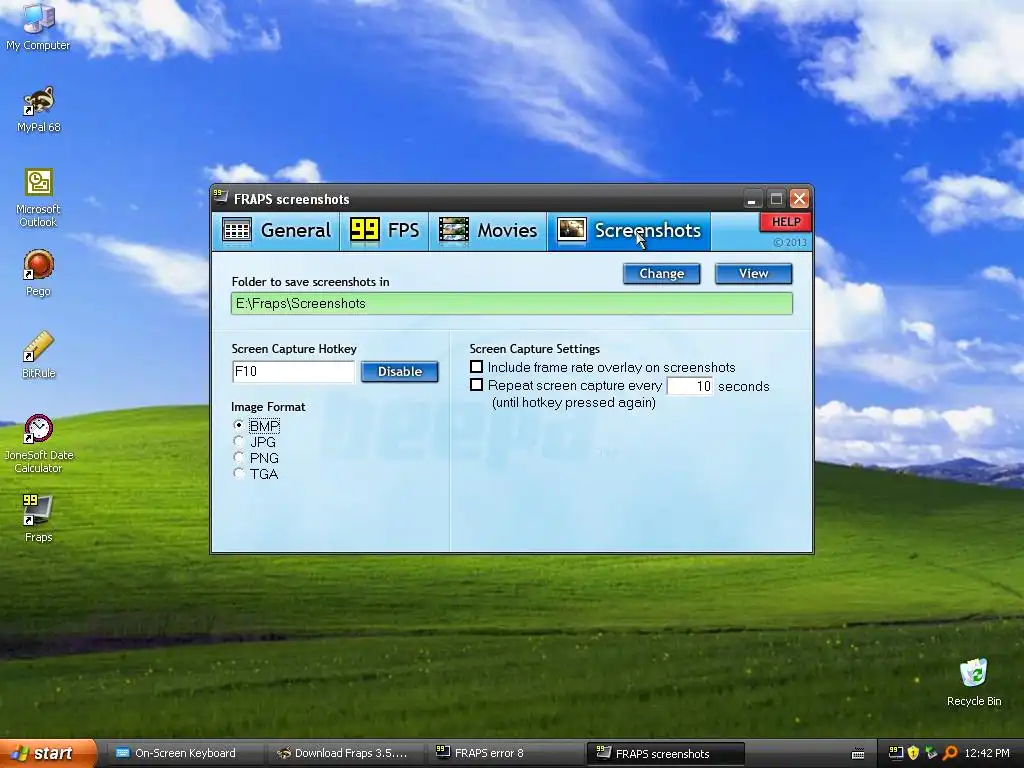Select the JPG image format

(238, 441)
